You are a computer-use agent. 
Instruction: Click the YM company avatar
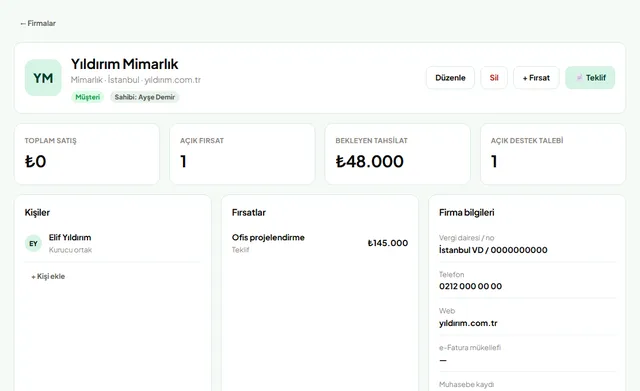(x=43, y=78)
